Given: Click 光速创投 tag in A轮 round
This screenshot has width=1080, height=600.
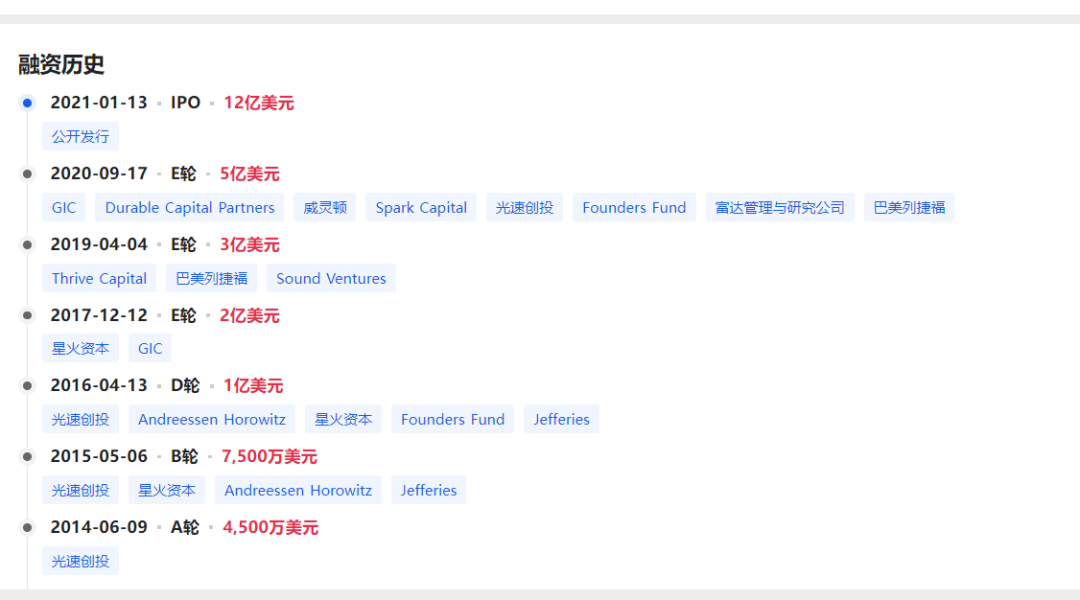Looking at the screenshot, I should pyautogui.click(x=81, y=561).
